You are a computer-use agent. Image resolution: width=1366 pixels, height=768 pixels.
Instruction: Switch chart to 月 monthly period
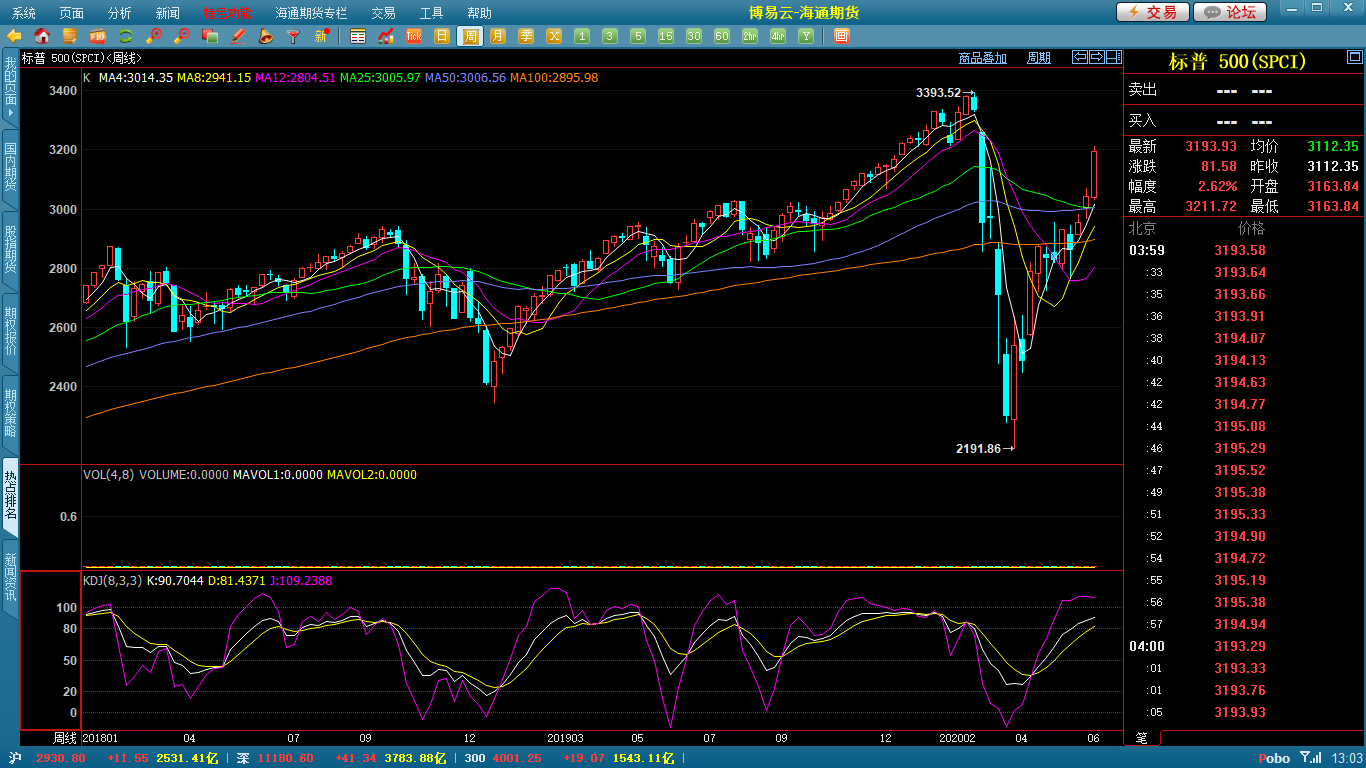(x=498, y=36)
